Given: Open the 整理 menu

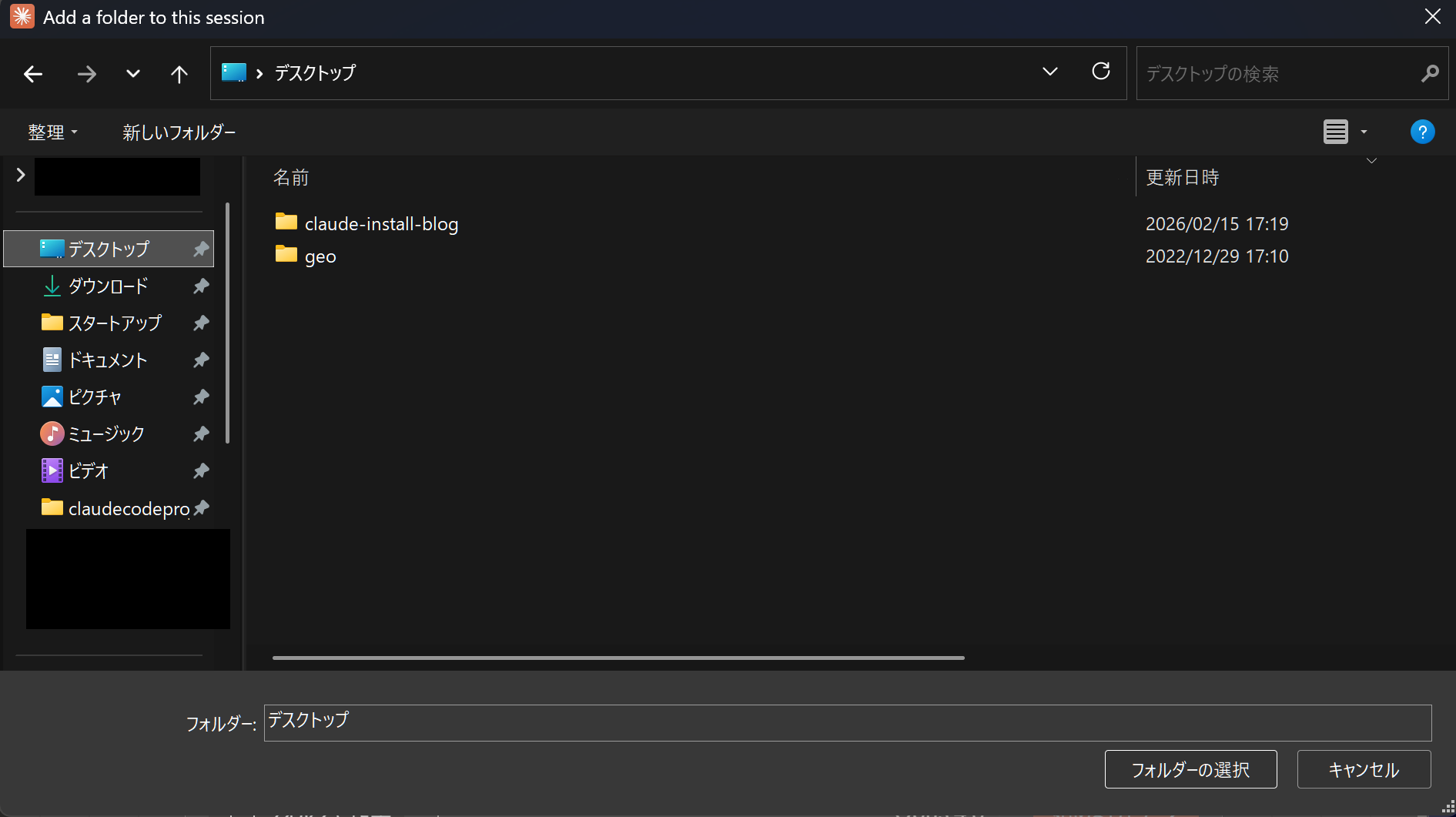Looking at the screenshot, I should coord(53,132).
